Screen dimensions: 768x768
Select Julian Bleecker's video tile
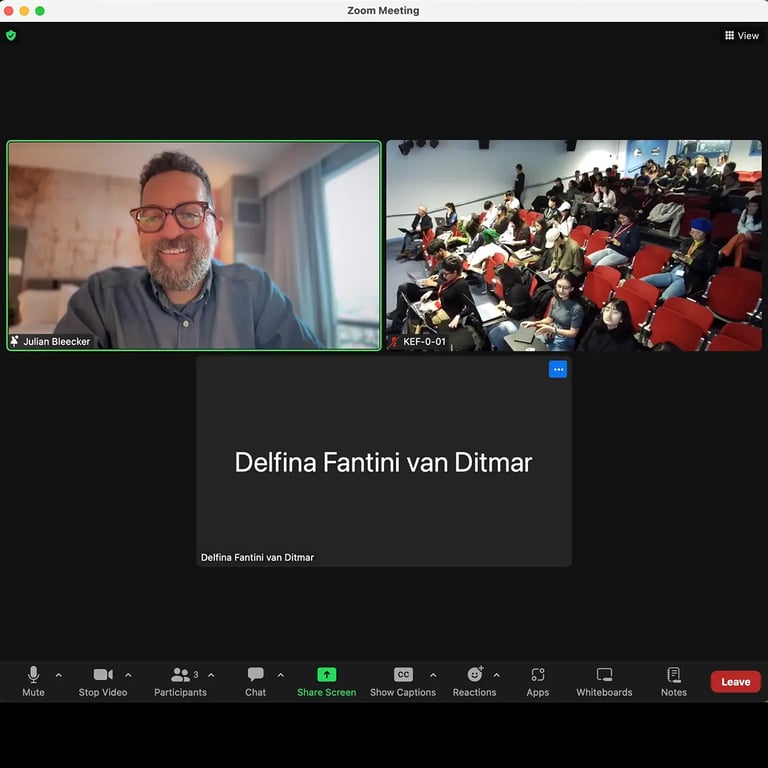(x=194, y=245)
